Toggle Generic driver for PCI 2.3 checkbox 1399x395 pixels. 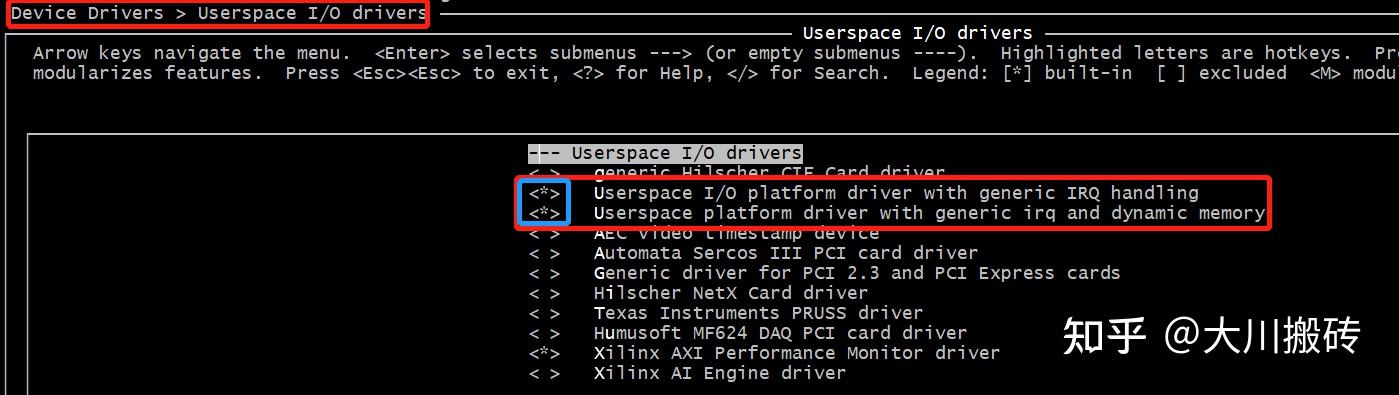[x=544, y=273]
